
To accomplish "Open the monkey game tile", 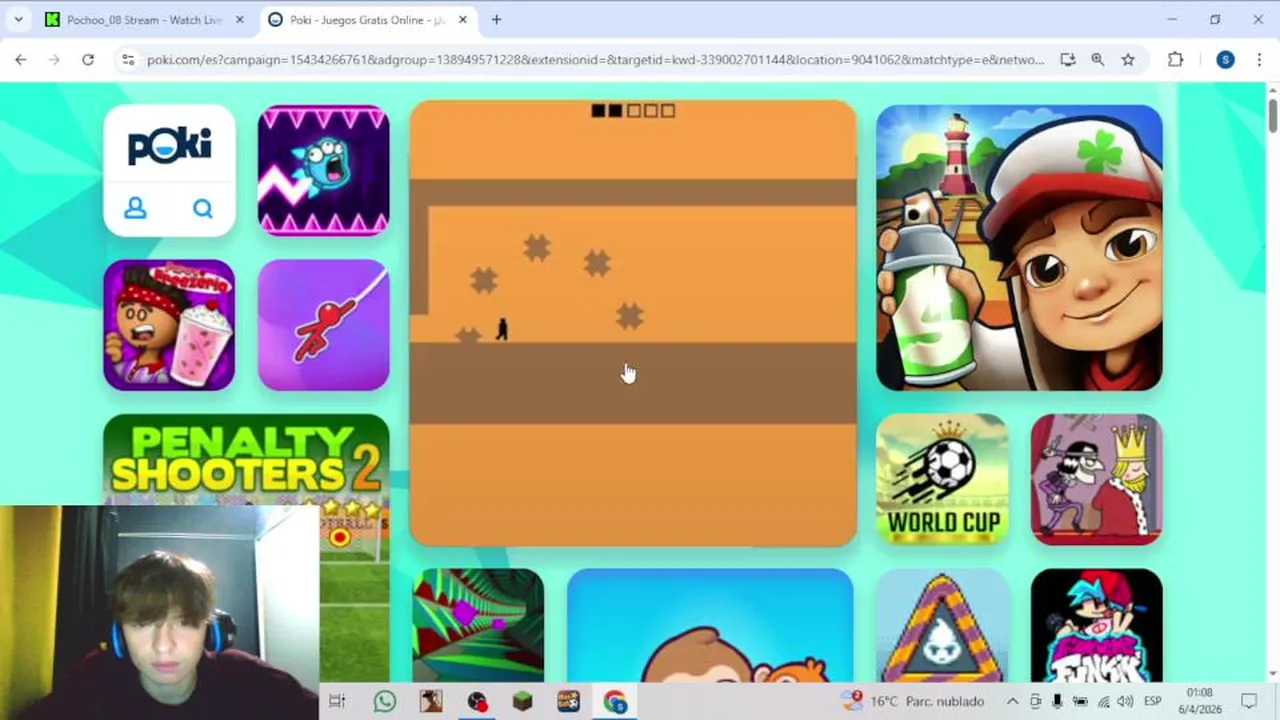I will click(x=710, y=625).
